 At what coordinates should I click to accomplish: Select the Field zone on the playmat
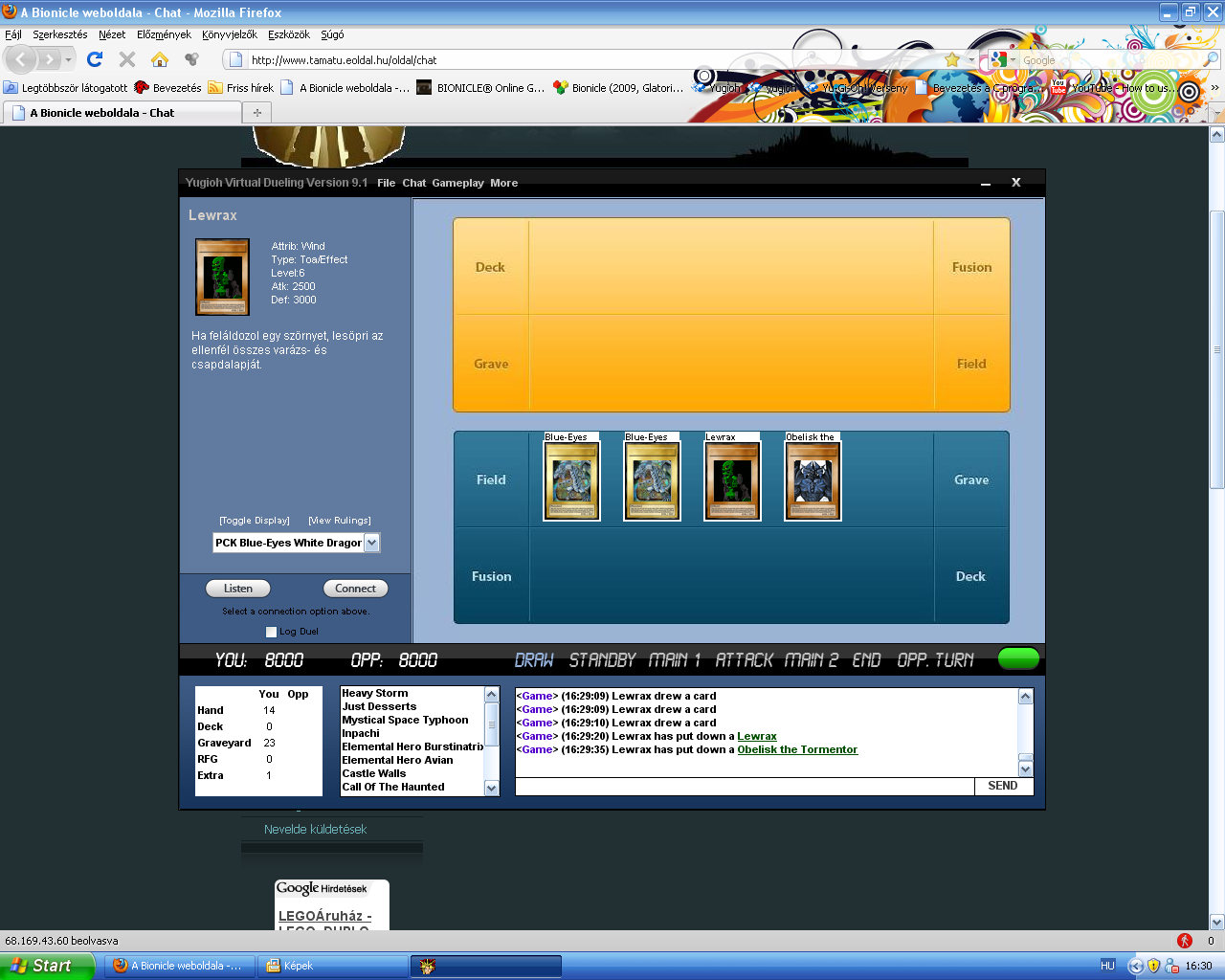[x=491, y=479]
